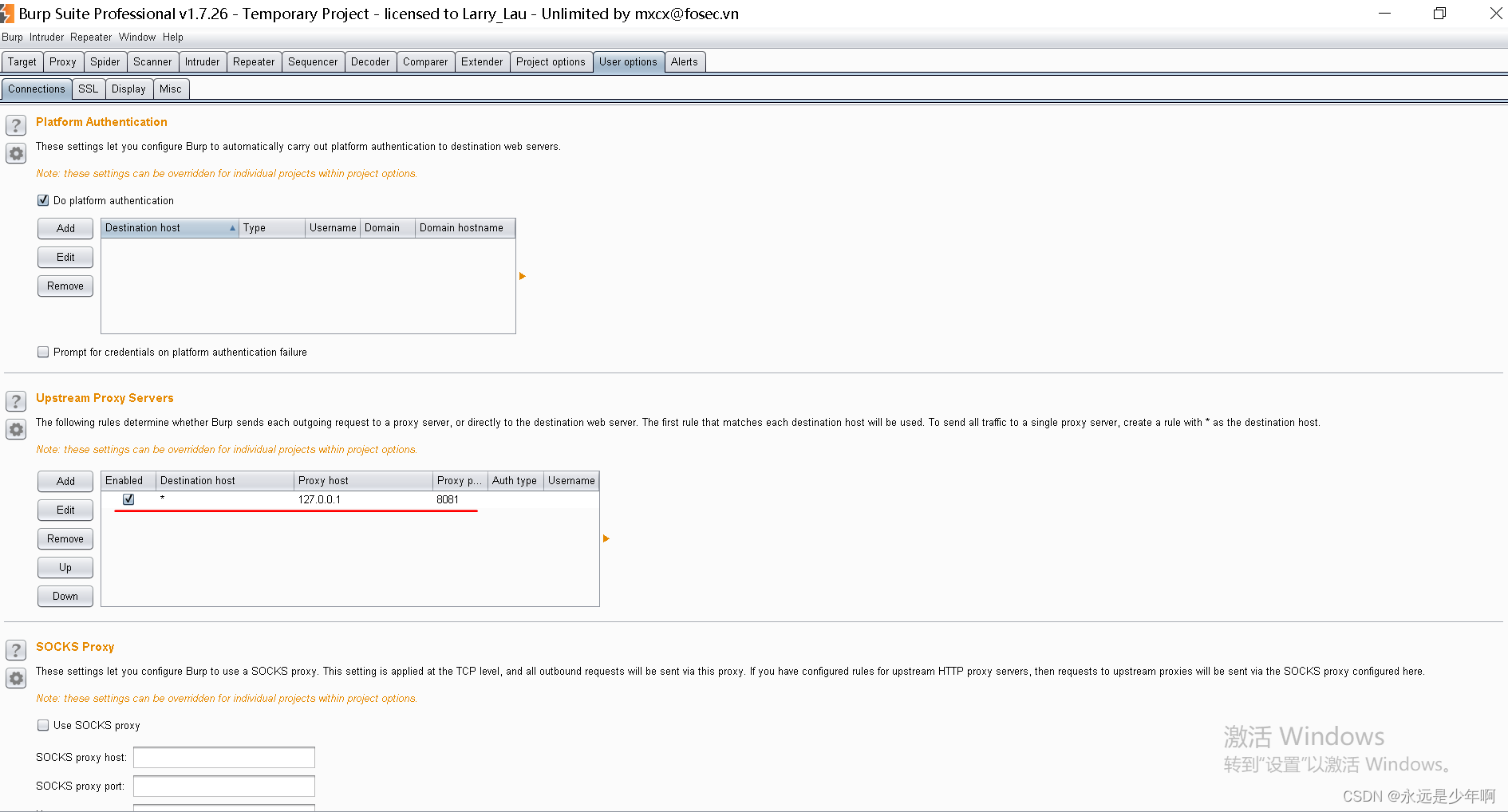
Task: Open the Display sub-tab
Action: 128,89
